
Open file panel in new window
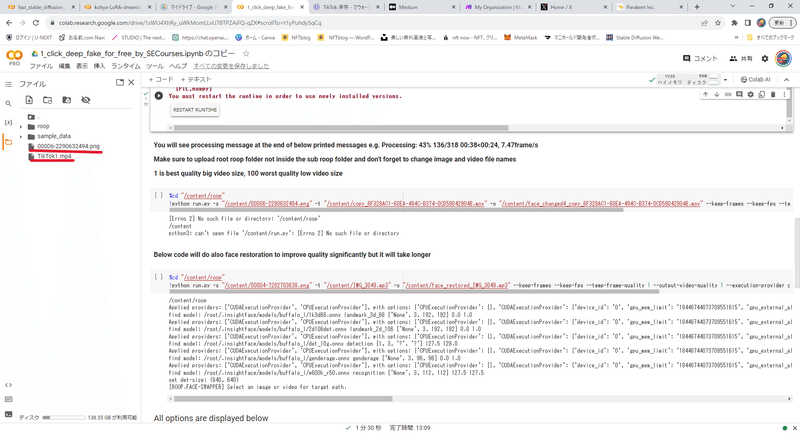[120, 82]
